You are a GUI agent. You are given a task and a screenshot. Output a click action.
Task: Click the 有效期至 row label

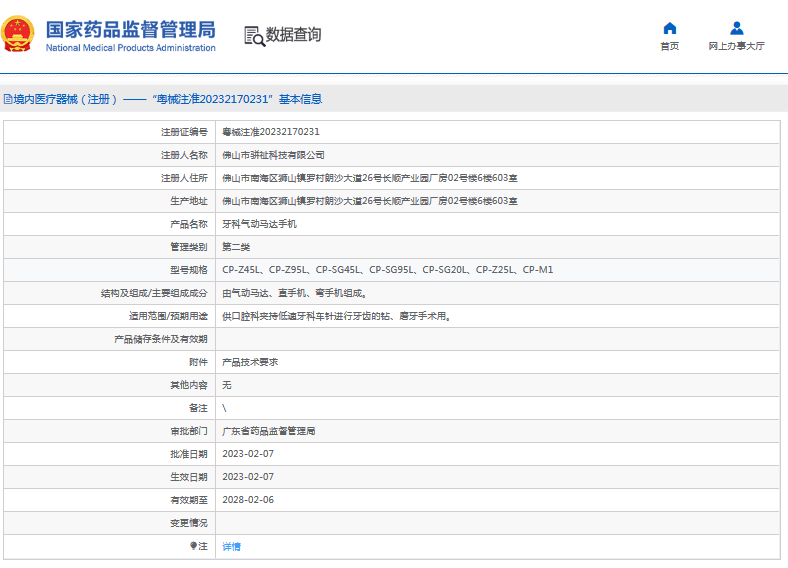[x=188, y=500]
